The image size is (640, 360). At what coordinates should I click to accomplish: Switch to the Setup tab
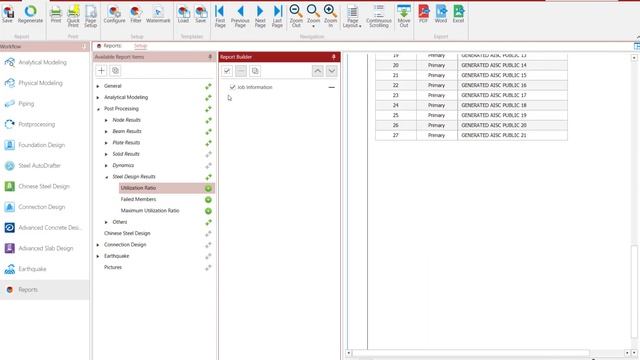pyautogui.click(x=140, y=46)
